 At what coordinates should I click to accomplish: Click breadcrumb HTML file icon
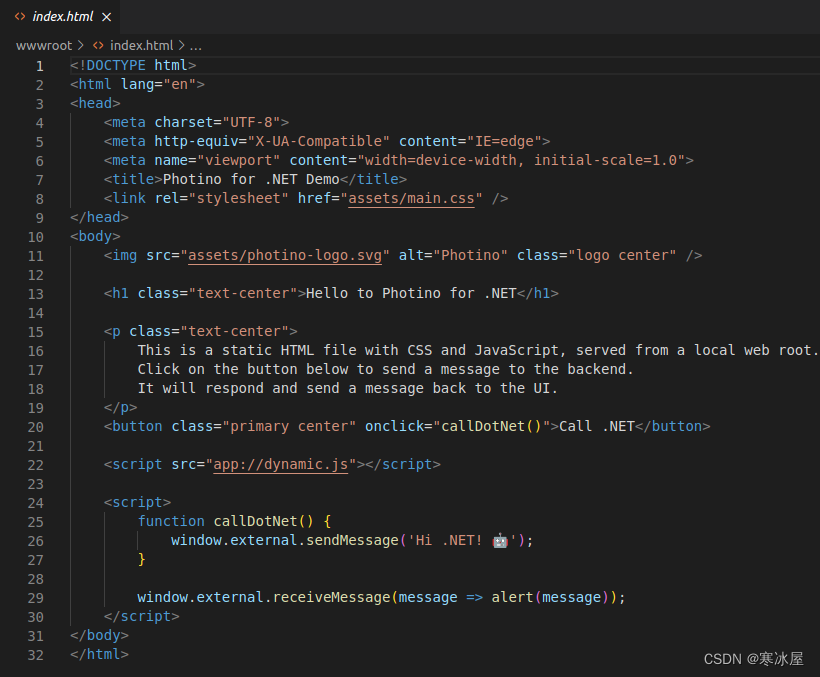[x=98, y=46]
